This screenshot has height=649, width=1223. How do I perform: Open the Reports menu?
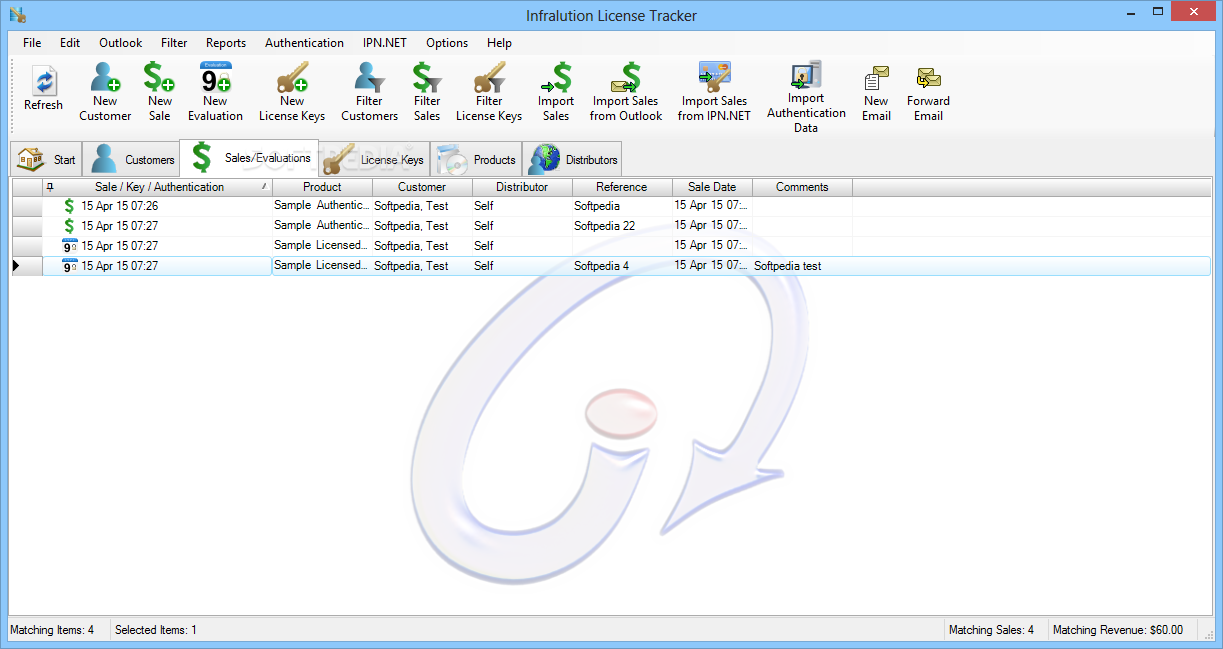click(x=226, y=43)
